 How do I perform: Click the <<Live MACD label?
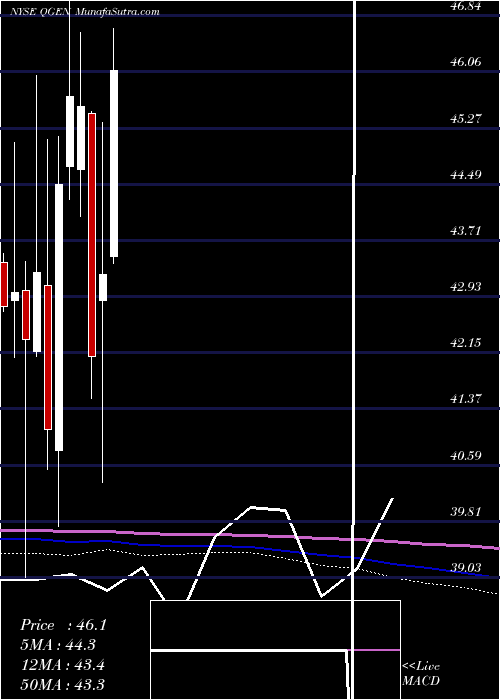click(x=421, y=673)
